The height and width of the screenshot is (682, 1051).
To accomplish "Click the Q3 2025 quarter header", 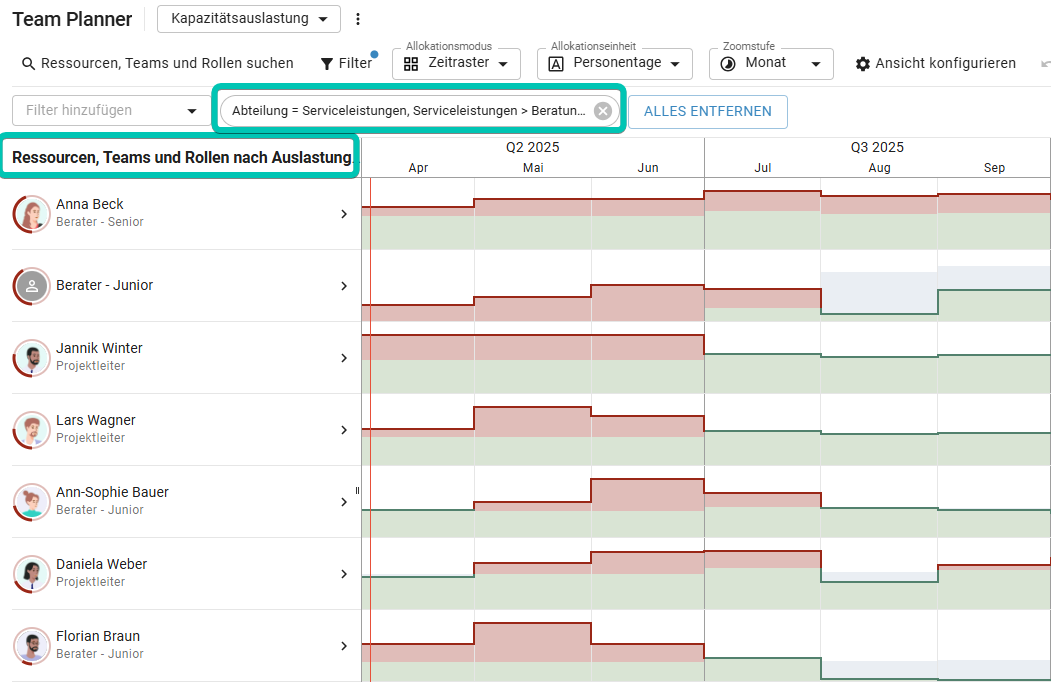I will click(877, 147).
